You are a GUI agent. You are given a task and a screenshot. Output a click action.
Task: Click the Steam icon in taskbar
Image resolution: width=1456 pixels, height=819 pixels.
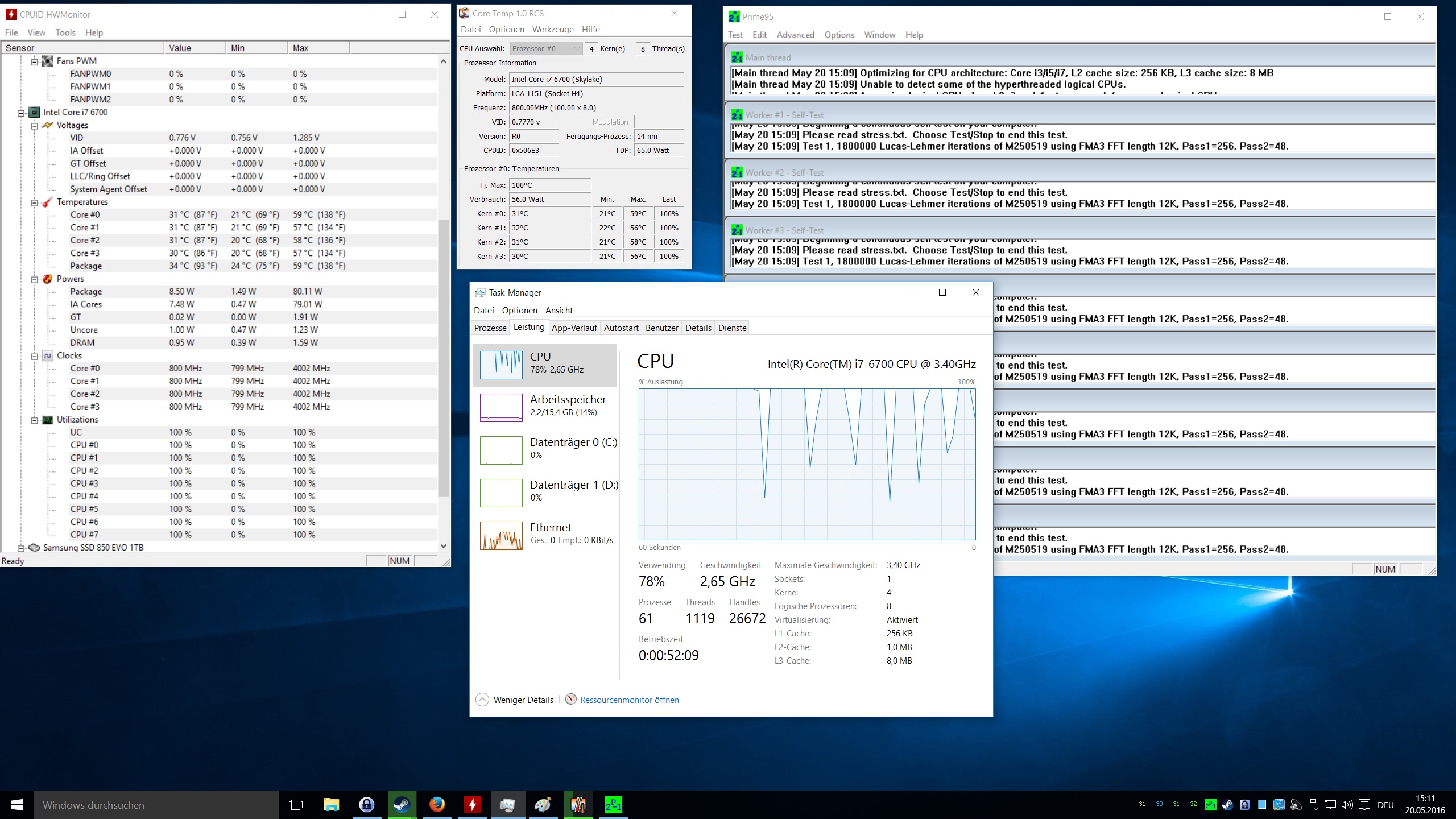pyautogui.click(x=402, y=805)
